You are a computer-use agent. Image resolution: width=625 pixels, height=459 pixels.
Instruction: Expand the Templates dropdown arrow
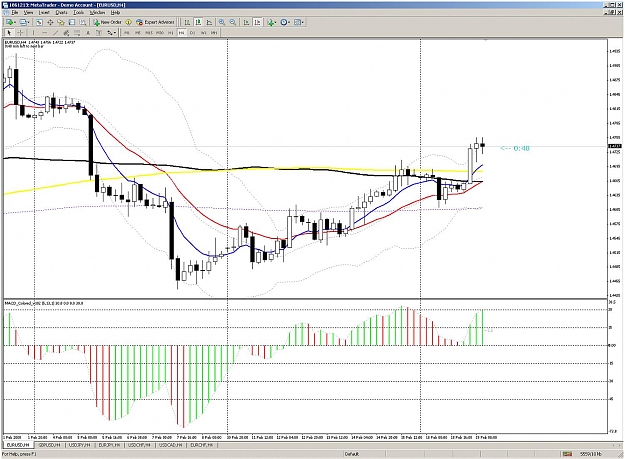303,23
